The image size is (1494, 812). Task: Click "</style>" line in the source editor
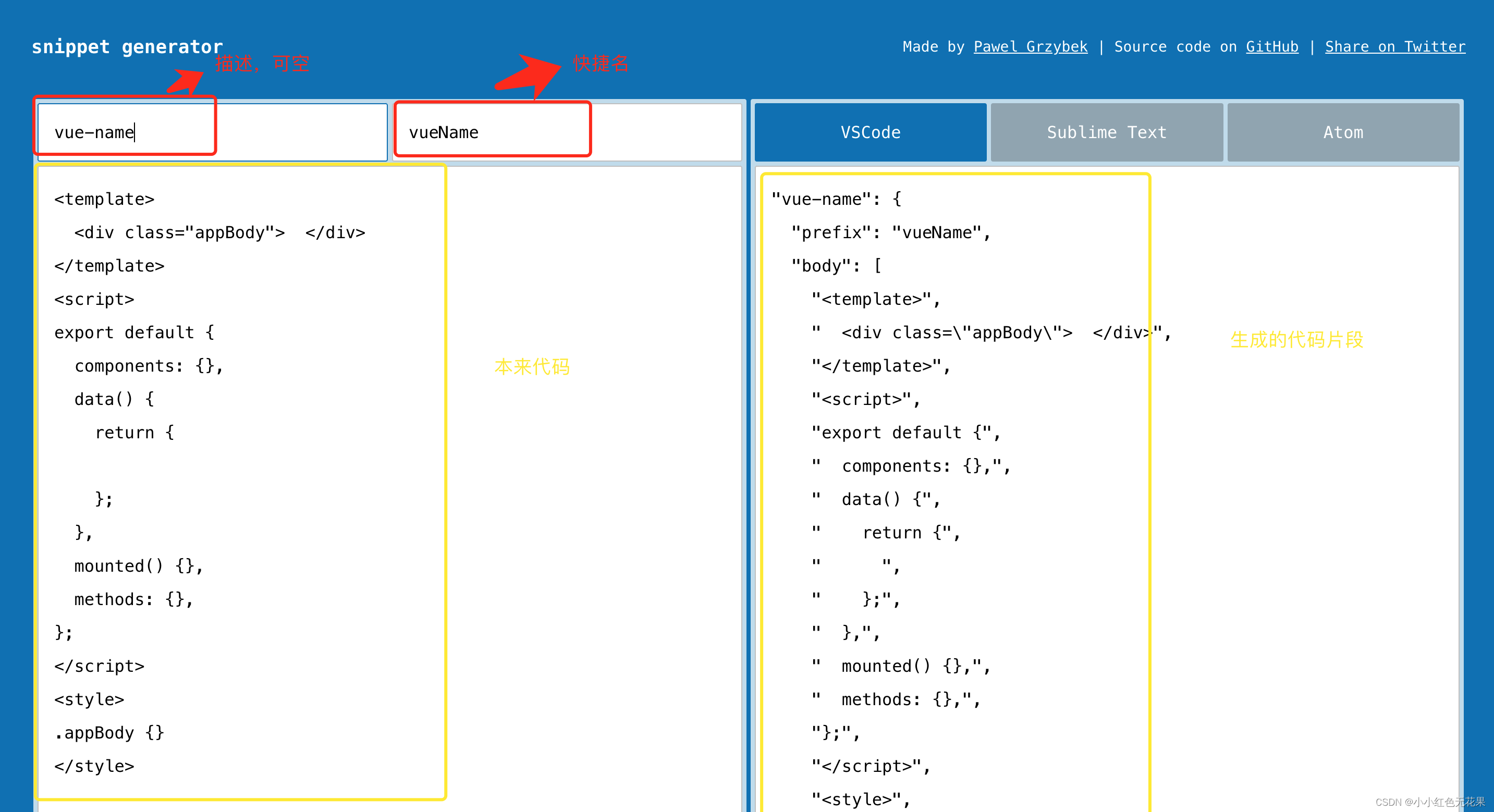click(x=94, y=766)
